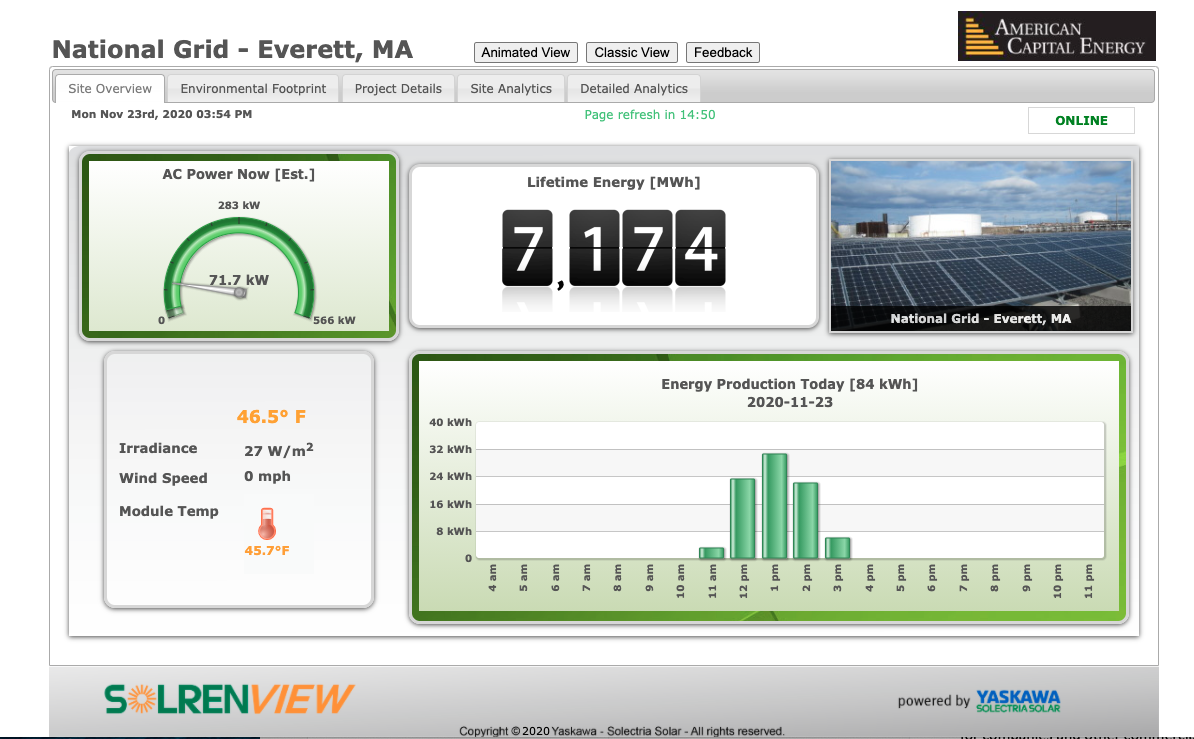Click the 24 kWh axis label
Viewport: 1194px width, 739px height.
(x=450, y=476)
